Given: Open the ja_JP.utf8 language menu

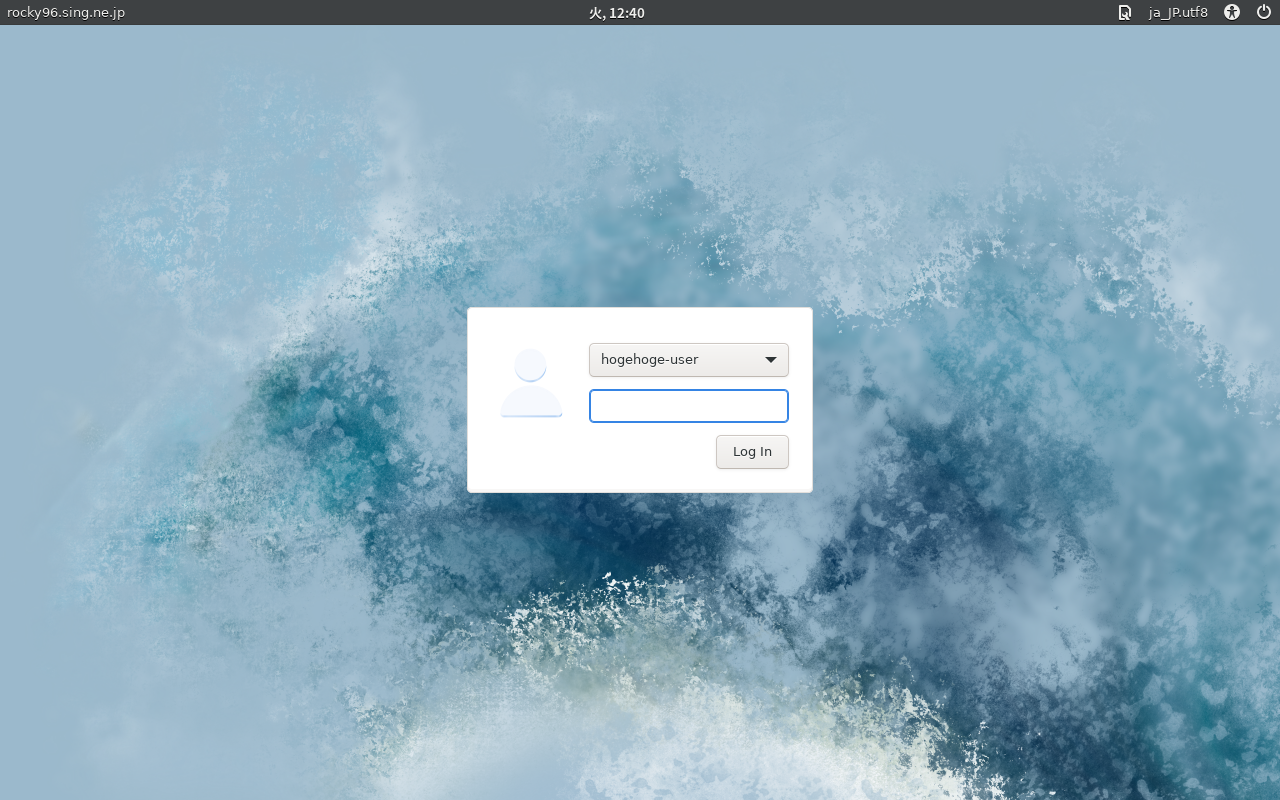Looking at the screenshot, I should click(x=1178, y=13).
